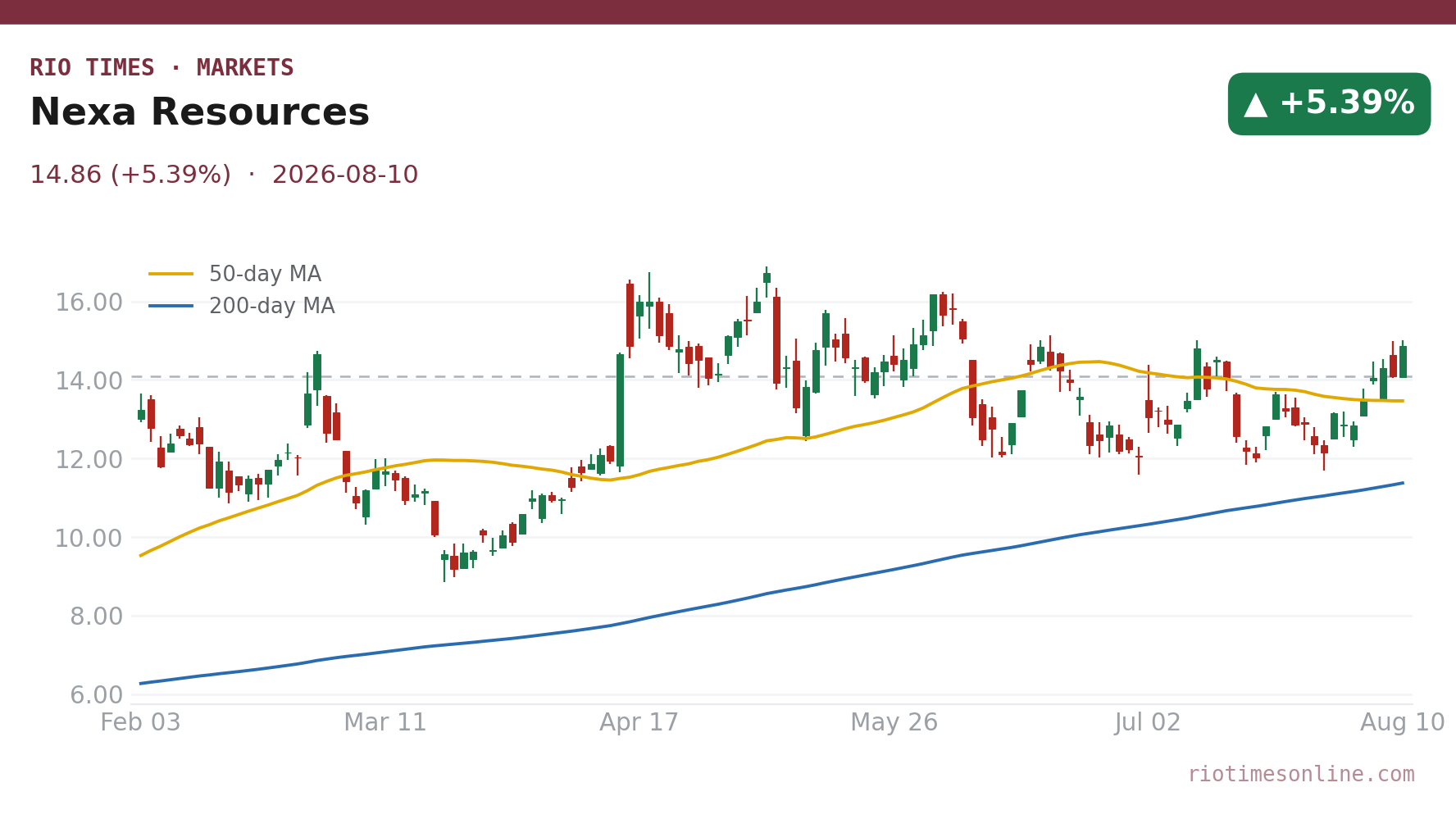Click the up-triangle icon in the change badge
Image resolution: width=1456 pixels, height=819 pixels.
(x=1255, y=104)
